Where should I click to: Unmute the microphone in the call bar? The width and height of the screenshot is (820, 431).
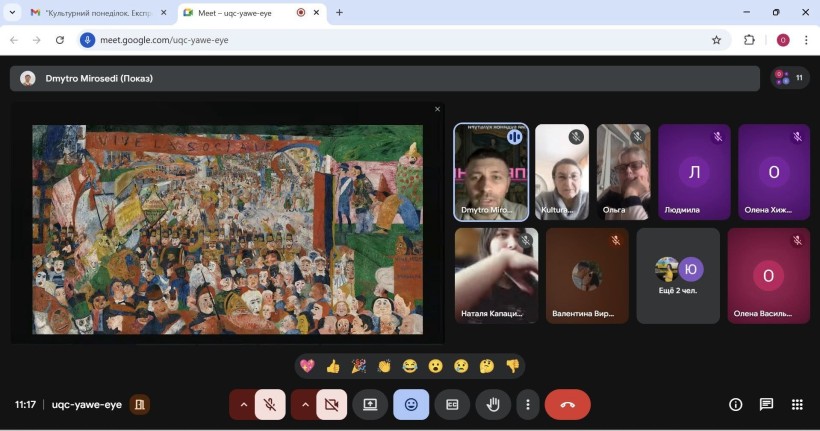270,404
